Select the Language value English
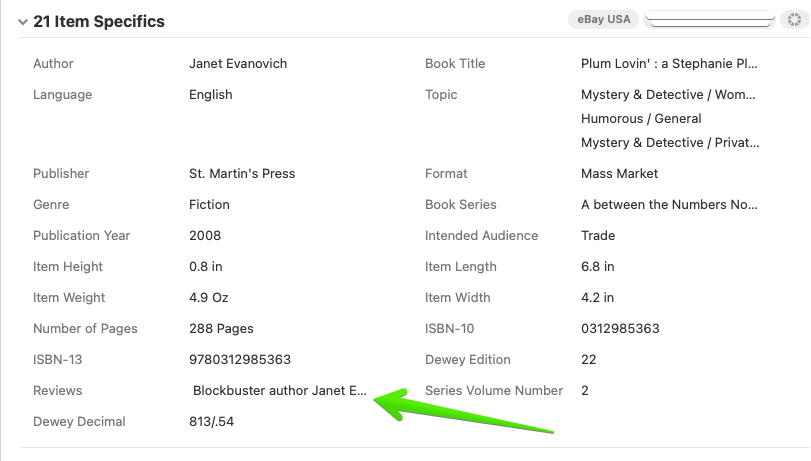Viewport: 811px width, 461px height. coord(211,95)
